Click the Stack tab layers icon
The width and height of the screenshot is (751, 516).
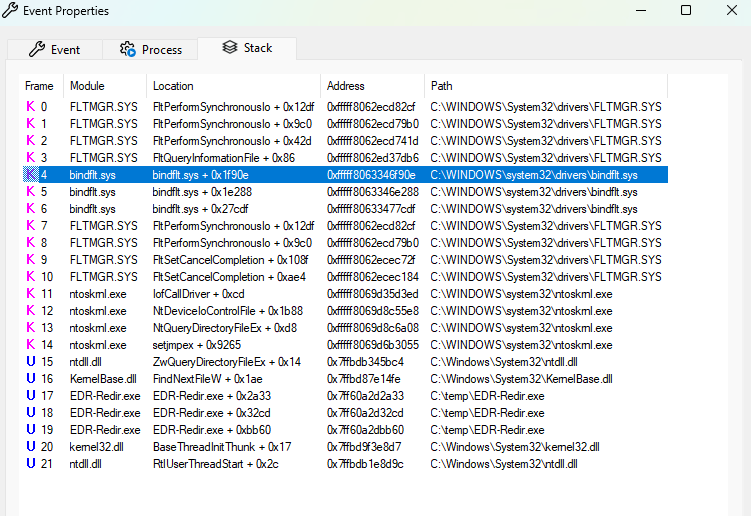[x=230, y=47]
